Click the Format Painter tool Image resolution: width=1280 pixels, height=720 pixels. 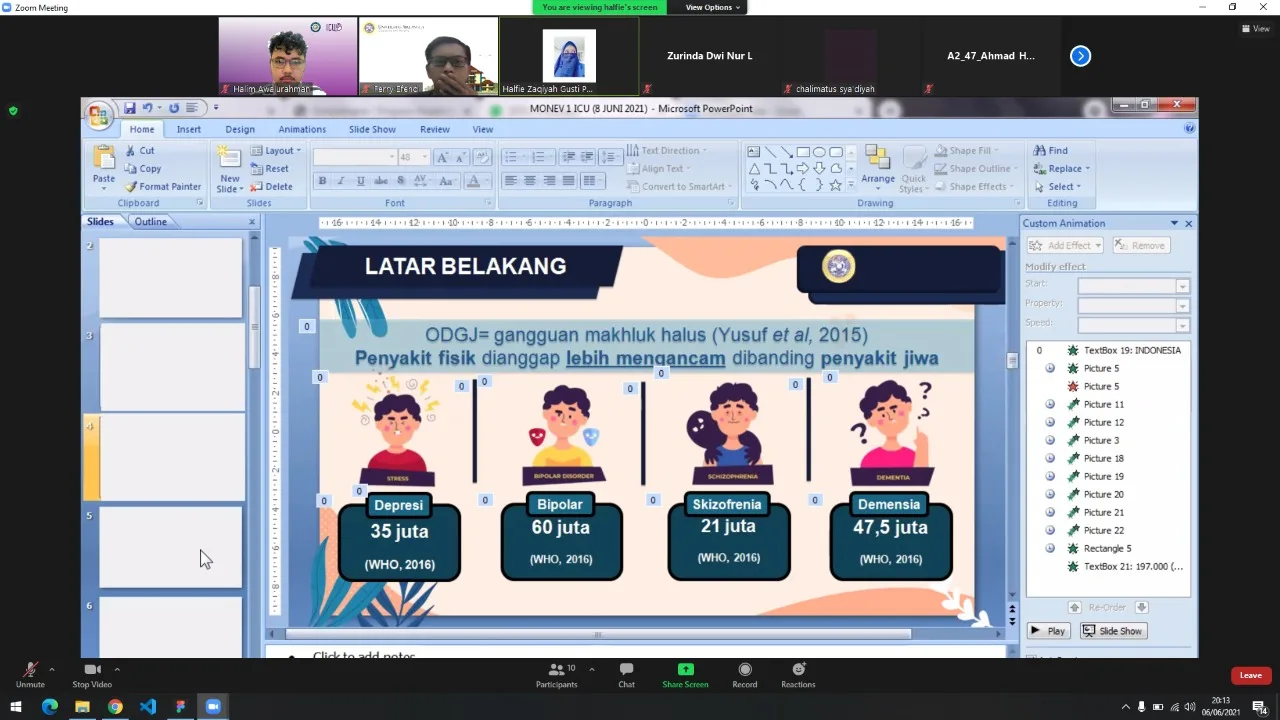(163, 187)
